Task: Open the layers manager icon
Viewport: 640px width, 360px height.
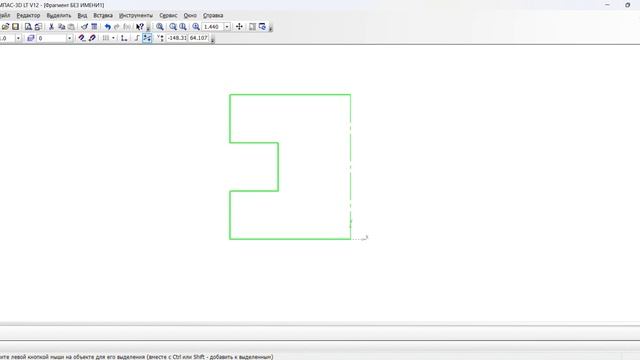Action: pos(31,38)
